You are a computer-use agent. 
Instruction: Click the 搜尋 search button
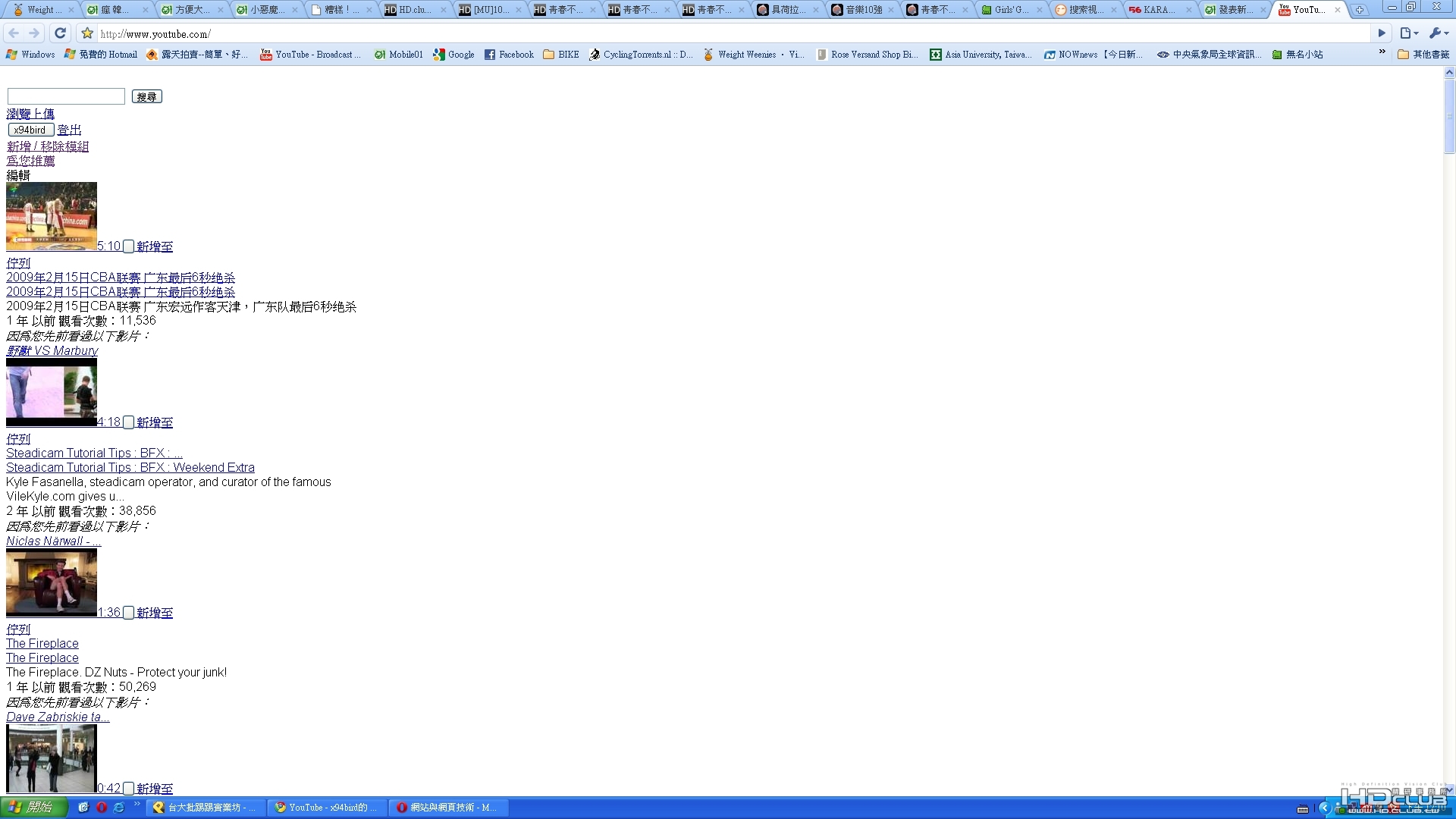(147, 96)
